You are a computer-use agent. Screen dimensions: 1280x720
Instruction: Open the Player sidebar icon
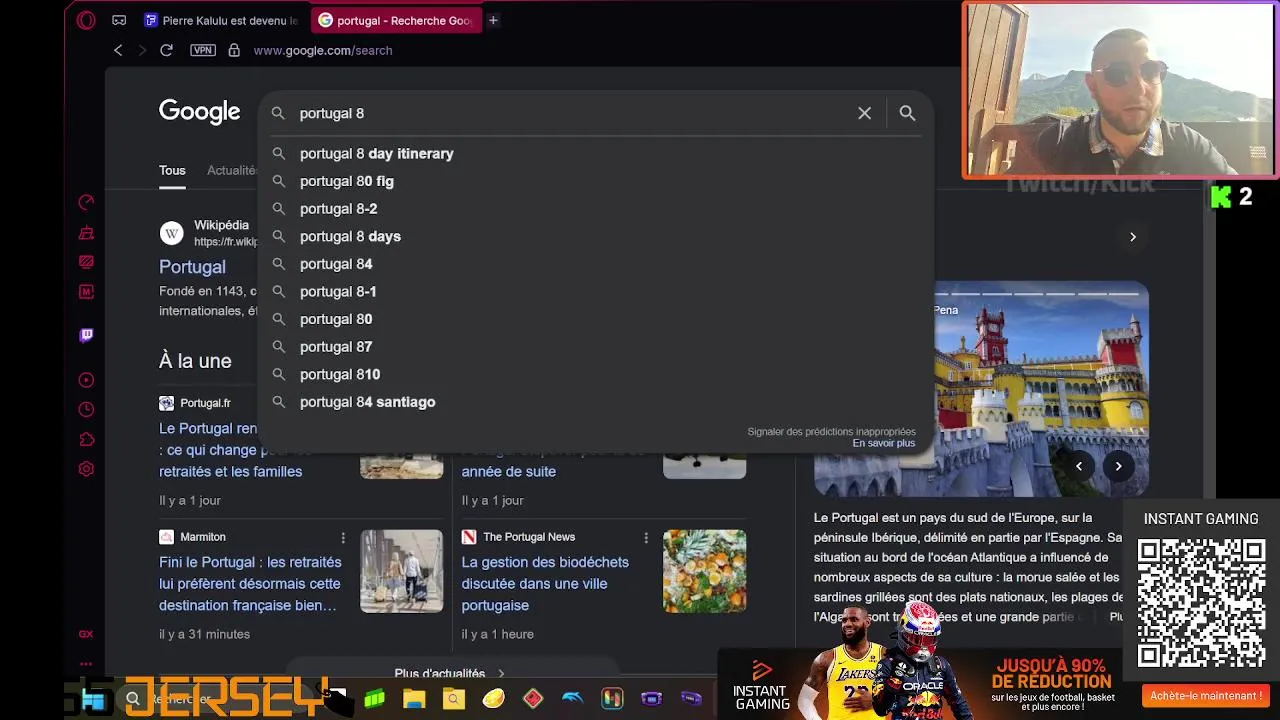(86, 380)
